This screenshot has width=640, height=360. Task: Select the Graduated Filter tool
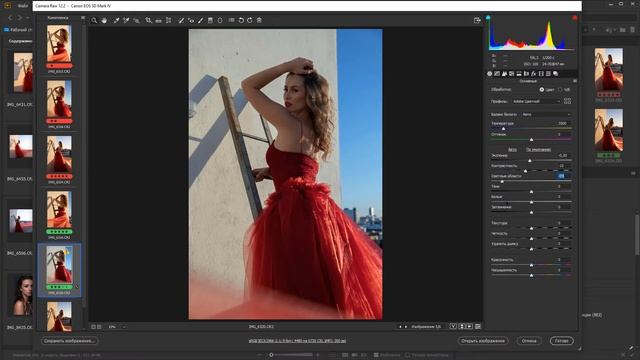pos(210,20)
